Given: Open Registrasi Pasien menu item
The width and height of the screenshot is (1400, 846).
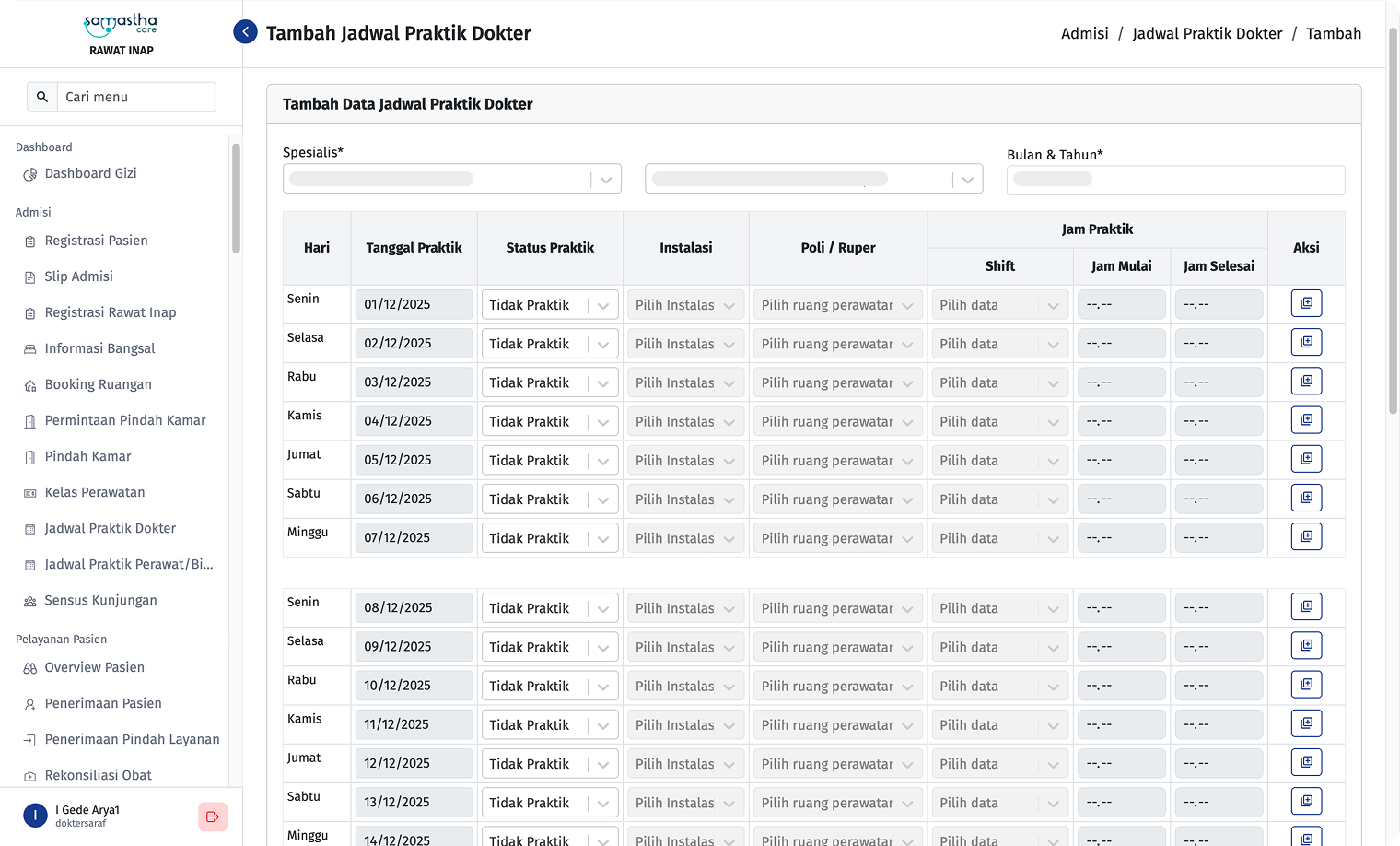Looking at the screenshot, I should coord(96,241).
